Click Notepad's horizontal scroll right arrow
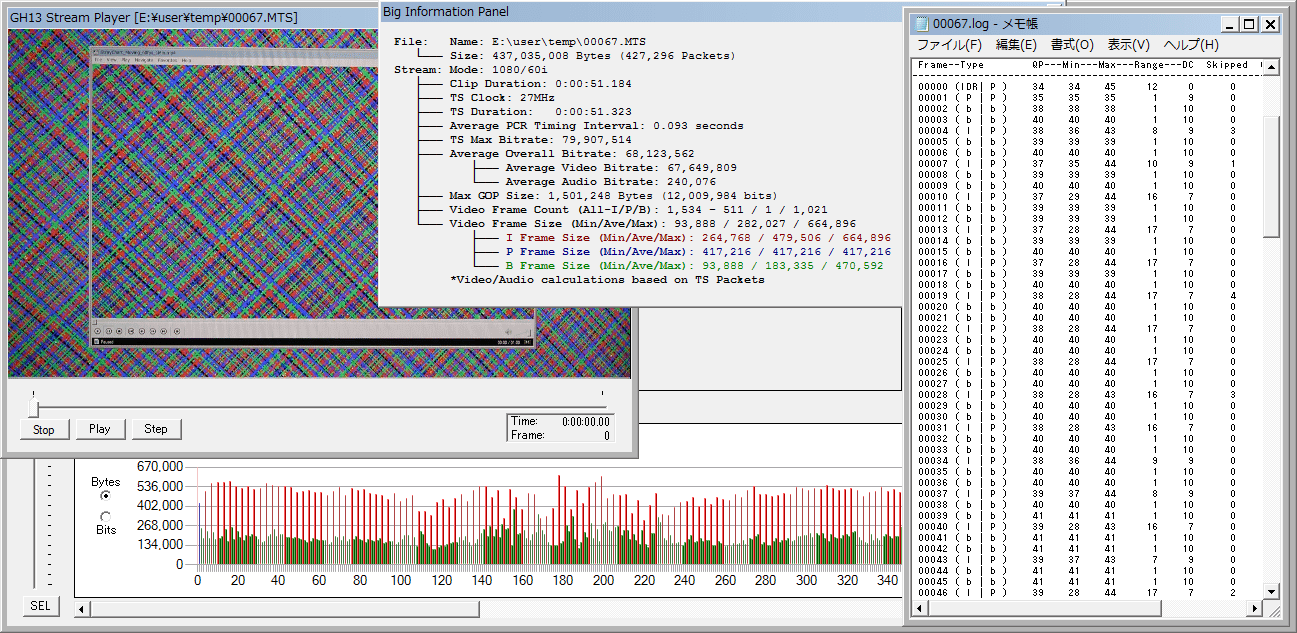The image size is (1297, 633). pos(1255,607)
